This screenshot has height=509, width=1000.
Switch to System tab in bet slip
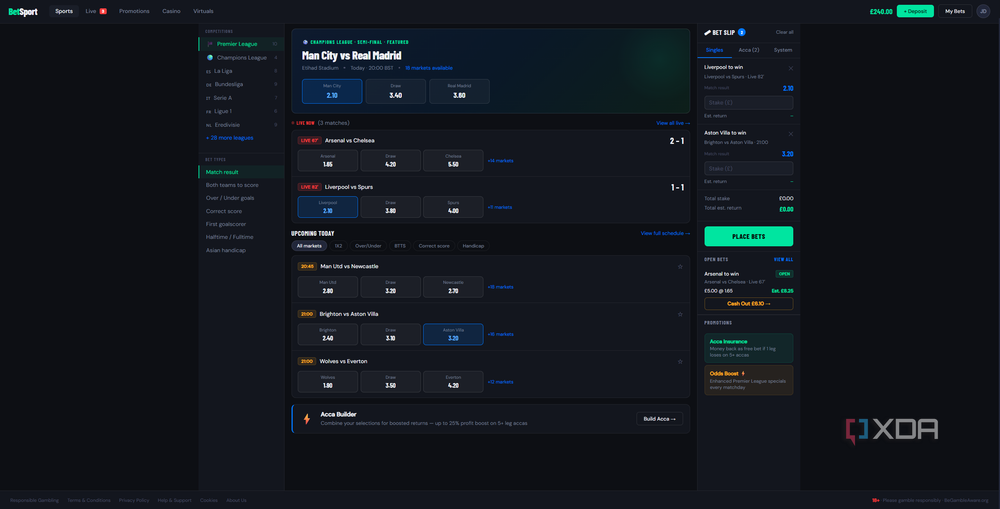tap(783, 50)
